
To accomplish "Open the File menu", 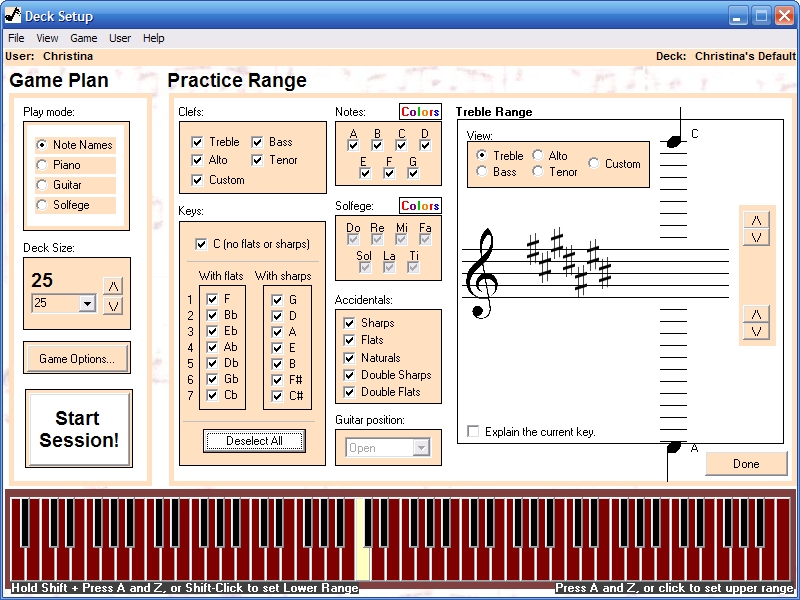I will click(16, 38).
